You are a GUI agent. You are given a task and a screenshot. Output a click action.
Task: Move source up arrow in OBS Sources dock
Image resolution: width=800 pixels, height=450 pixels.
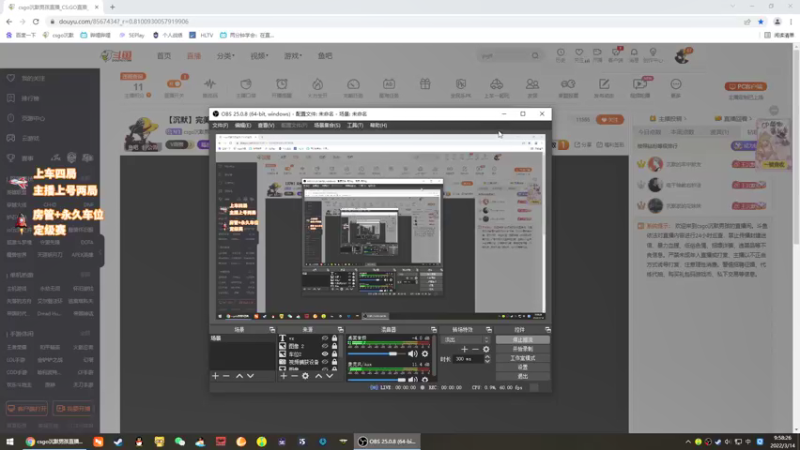[318, 376]
